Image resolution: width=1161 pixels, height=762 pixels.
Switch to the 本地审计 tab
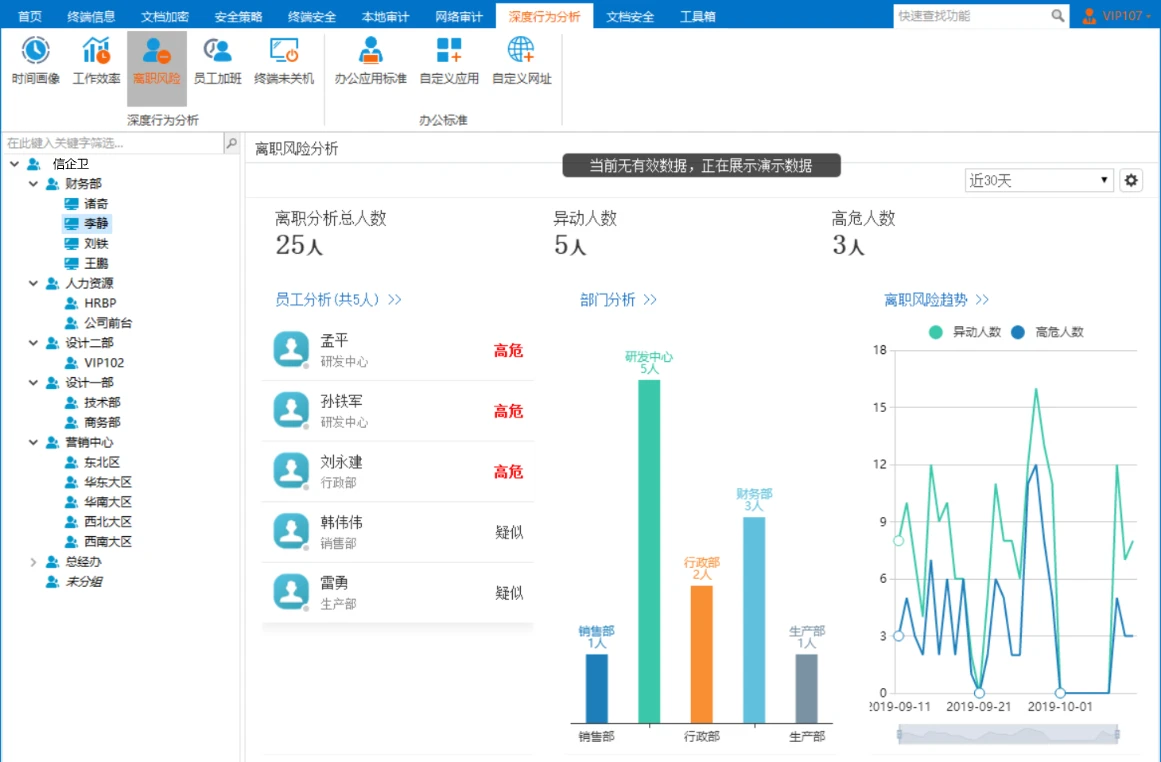pos(385,16)
